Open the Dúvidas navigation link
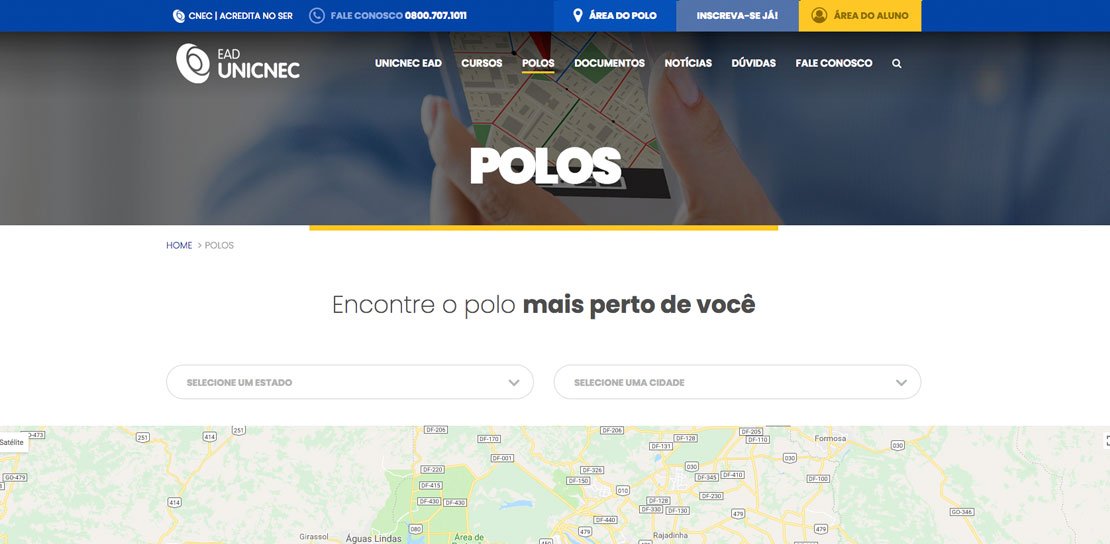Image resolution: width=1110 pixels, height=544 pixels. point(753,63)
